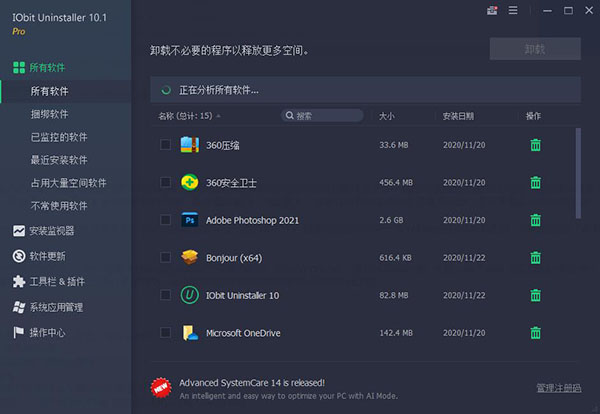Click the 360压缩 program name
This screenshot has width=600, height=414.
(223, 145)
